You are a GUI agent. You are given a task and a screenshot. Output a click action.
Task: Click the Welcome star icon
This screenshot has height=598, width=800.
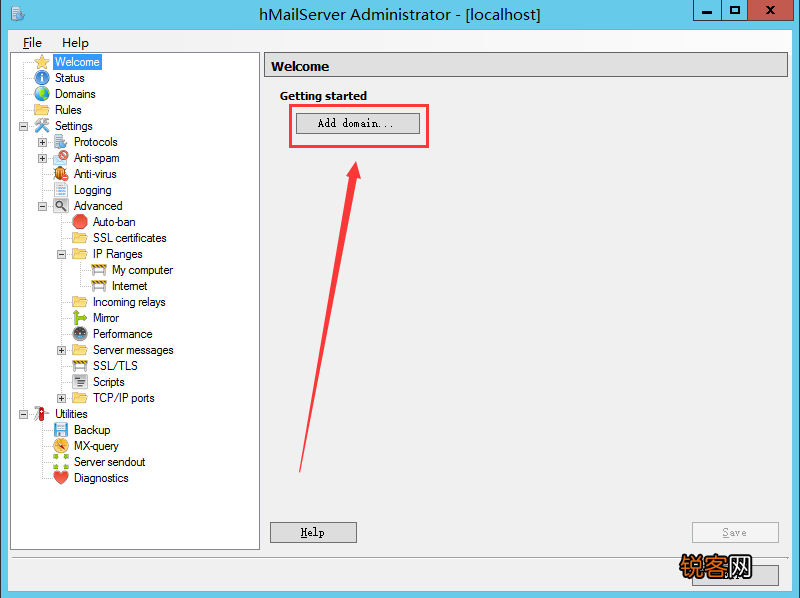(42, 62)
